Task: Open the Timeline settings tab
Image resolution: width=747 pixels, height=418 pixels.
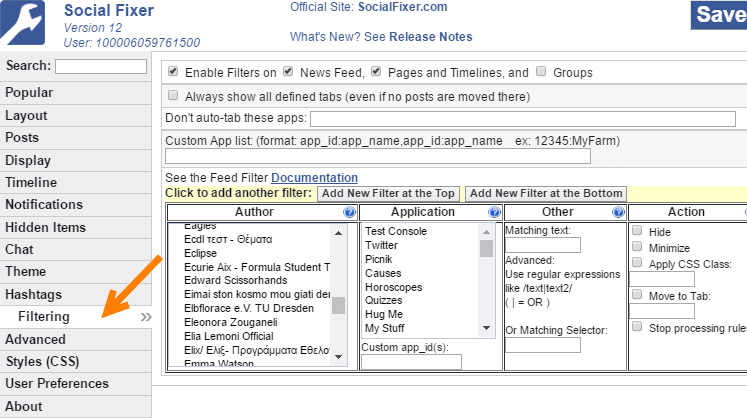Action: coord(75,183)
